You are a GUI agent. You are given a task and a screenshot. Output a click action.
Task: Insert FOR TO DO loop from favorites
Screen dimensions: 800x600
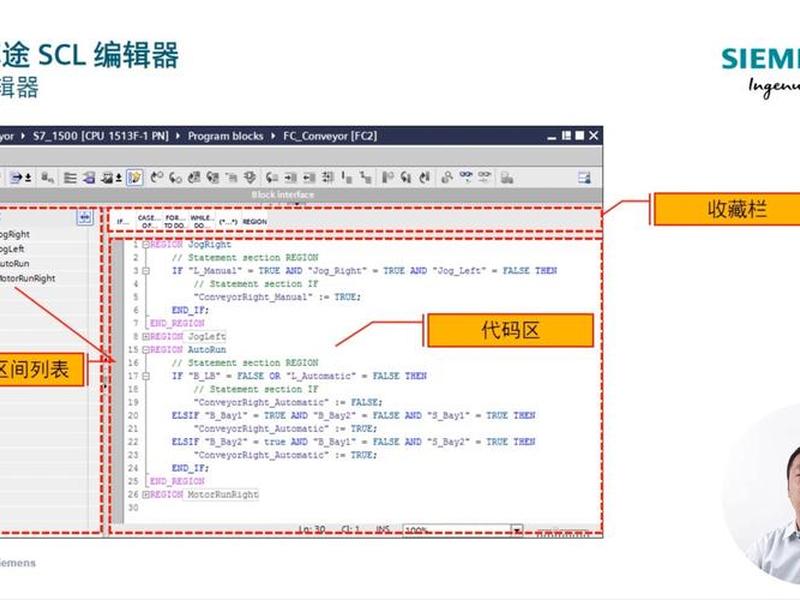coord(175,221)
